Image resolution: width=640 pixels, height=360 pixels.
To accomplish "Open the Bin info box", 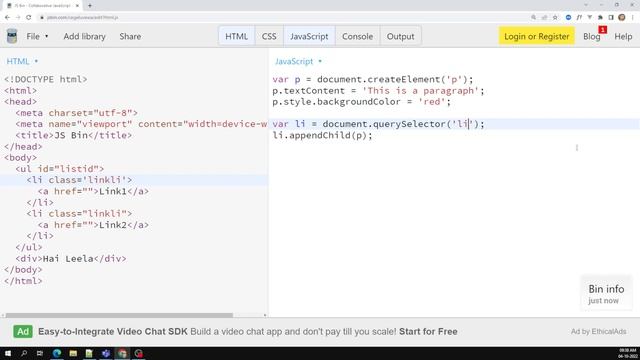I will 606,293.
